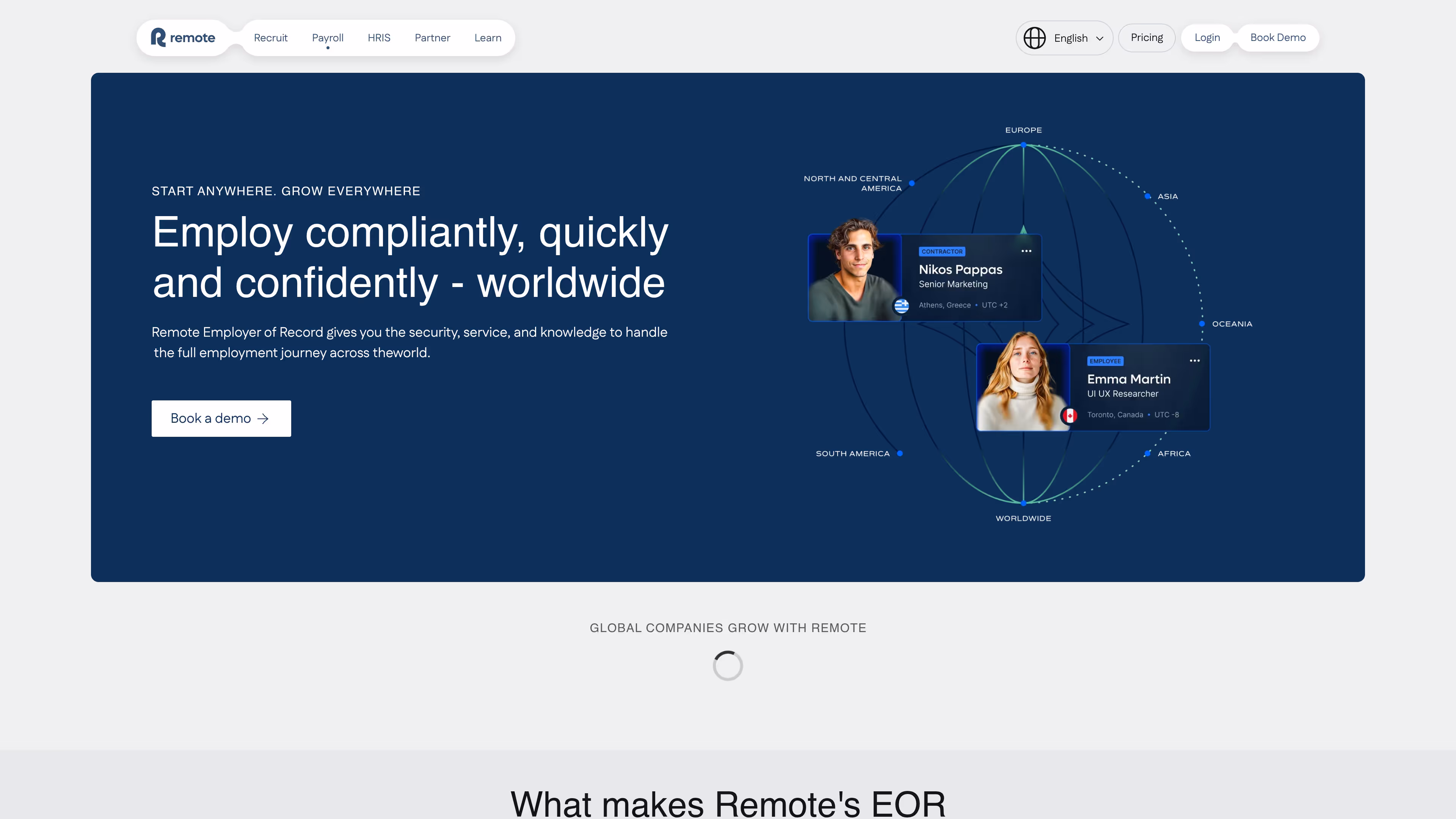Image resolution: width=1456 pixels, height=819 pixels.
Task: Open the overflow menu on Nikos Pappas card
Action: click(1026, 251)
